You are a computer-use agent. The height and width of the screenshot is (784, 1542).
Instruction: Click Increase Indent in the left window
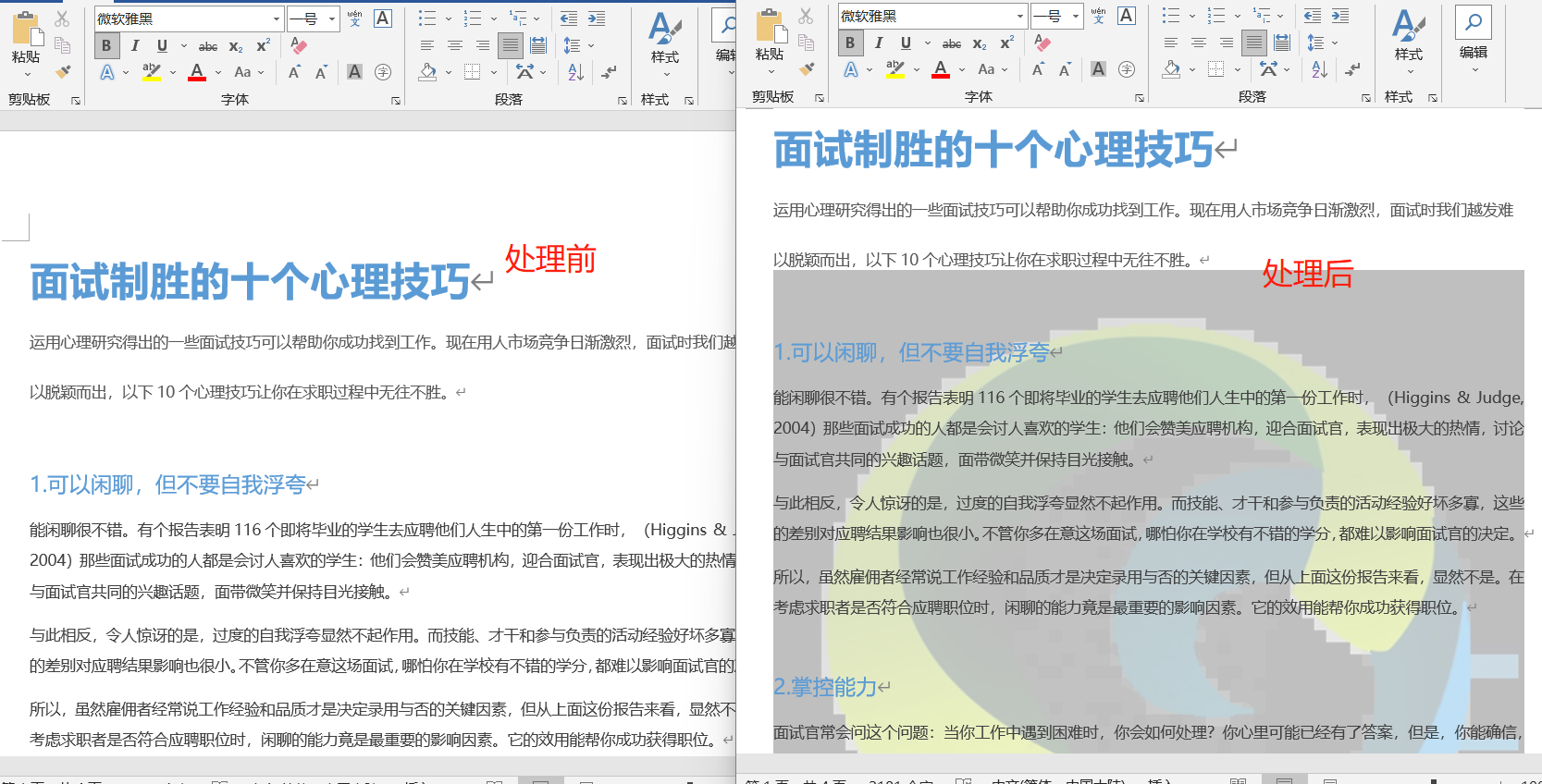[x=597, y=18]
